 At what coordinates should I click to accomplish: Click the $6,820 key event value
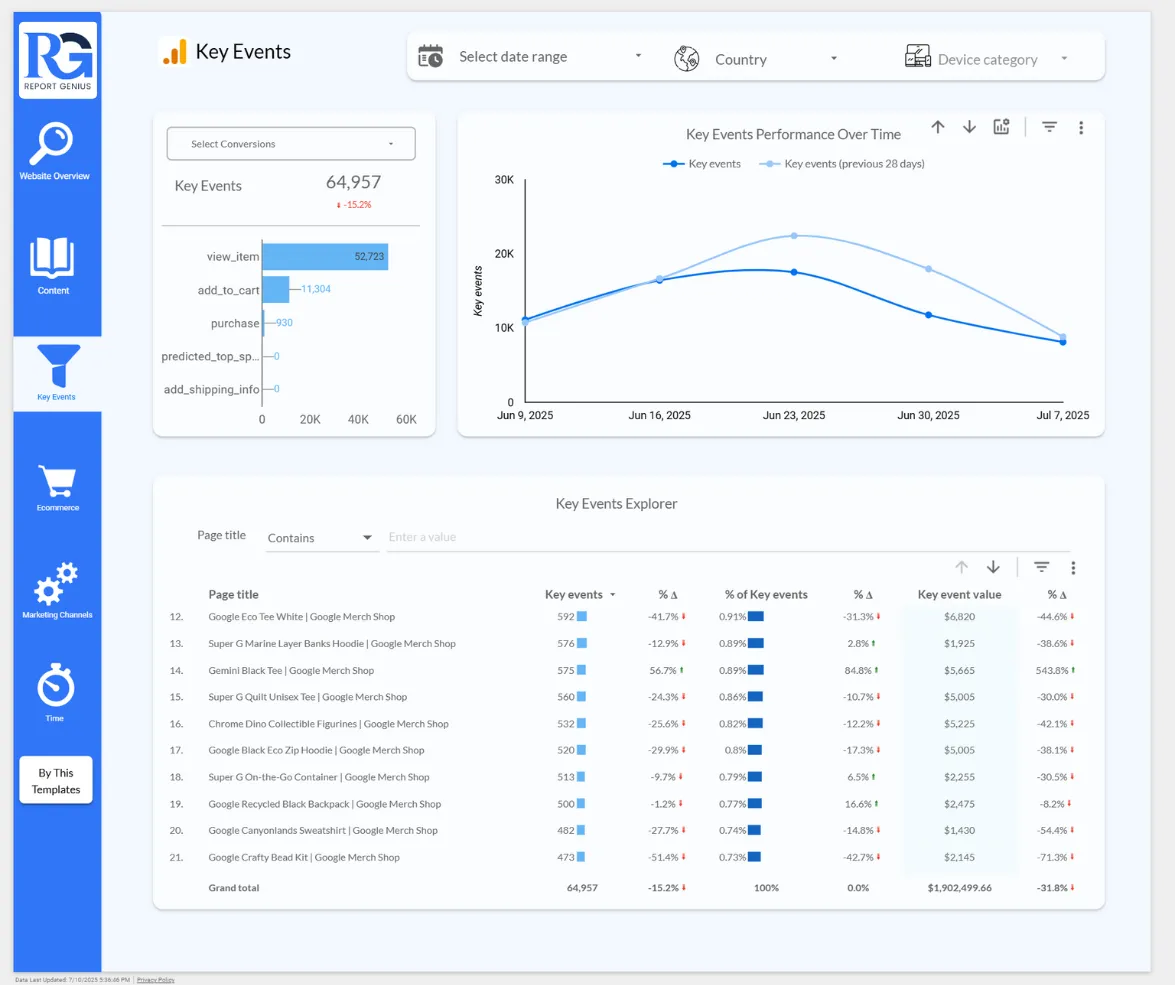coord(959,617)
